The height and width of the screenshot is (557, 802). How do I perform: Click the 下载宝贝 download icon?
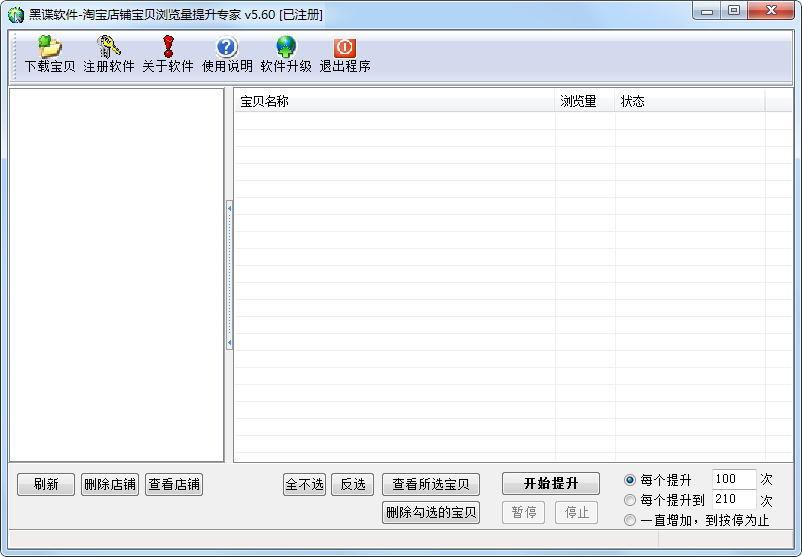(x=49, y=47)
